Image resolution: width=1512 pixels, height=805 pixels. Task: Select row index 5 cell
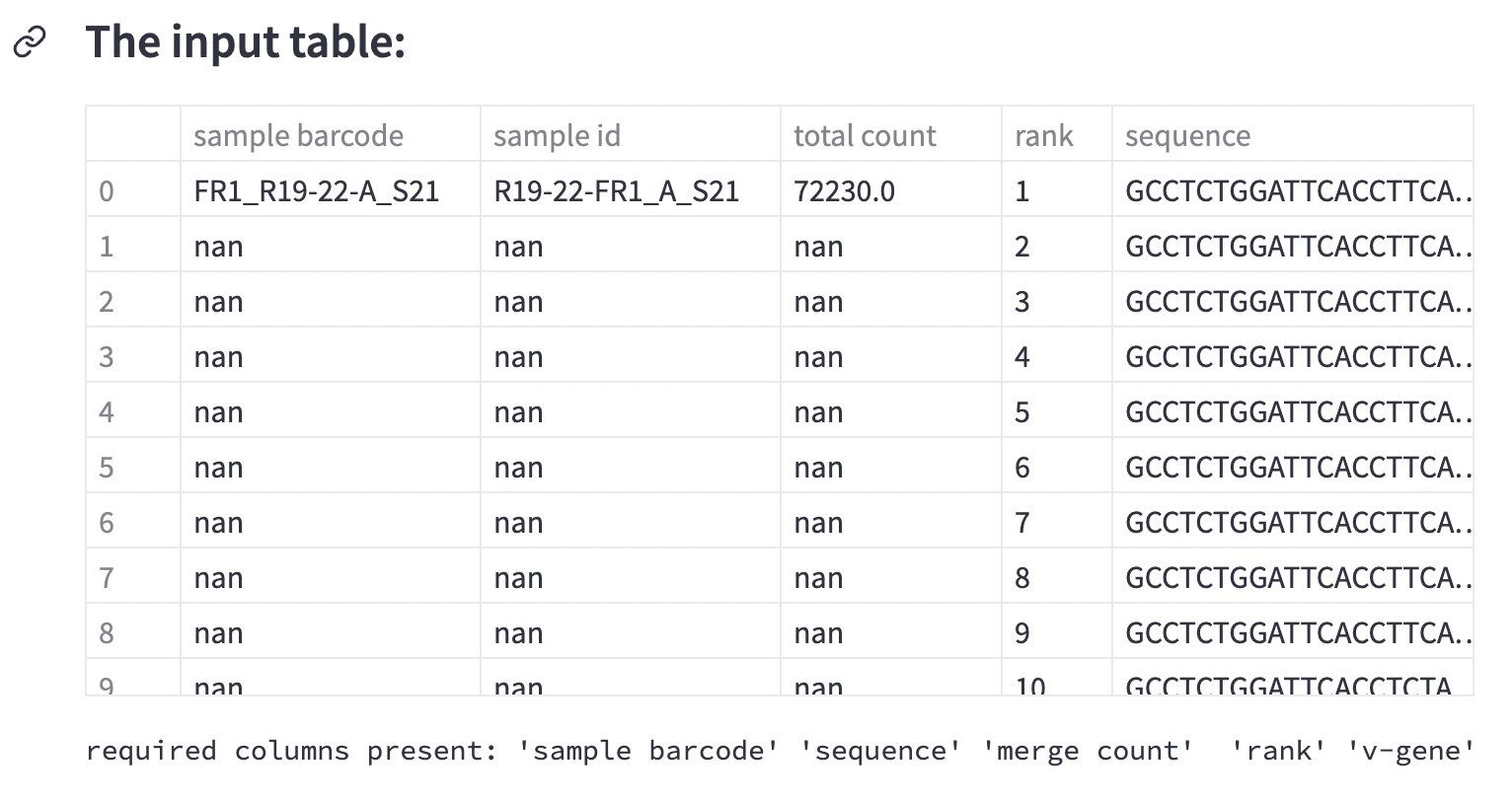click(x=107, y=467)
